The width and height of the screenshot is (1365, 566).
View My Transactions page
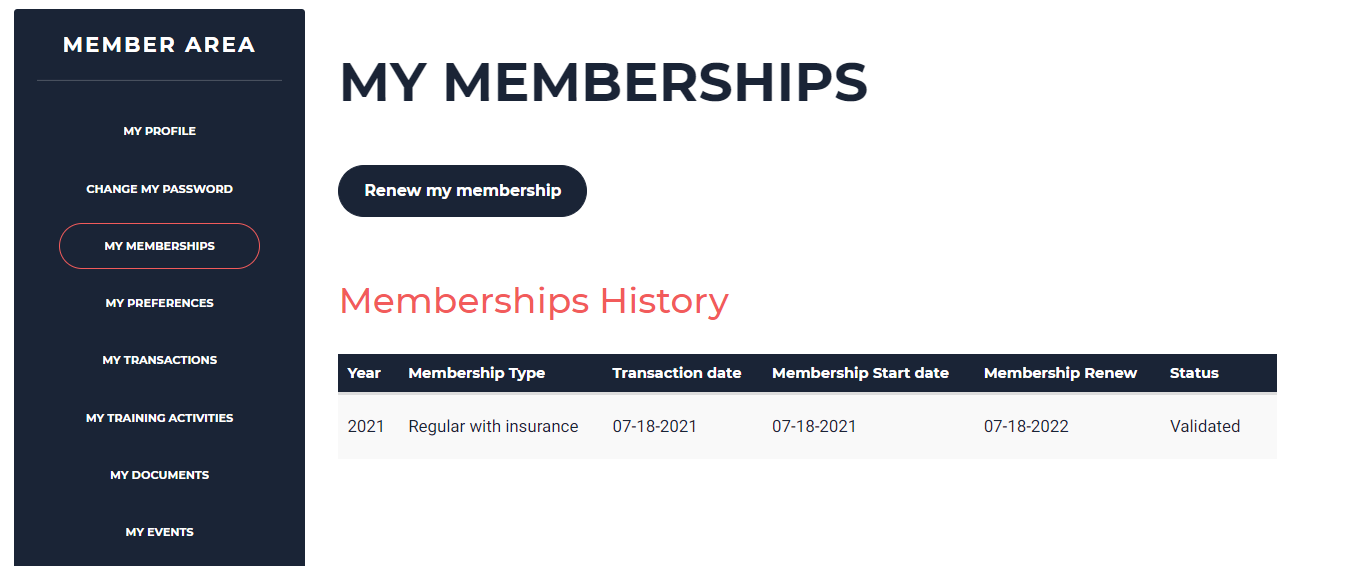click(x=159, y=360)
